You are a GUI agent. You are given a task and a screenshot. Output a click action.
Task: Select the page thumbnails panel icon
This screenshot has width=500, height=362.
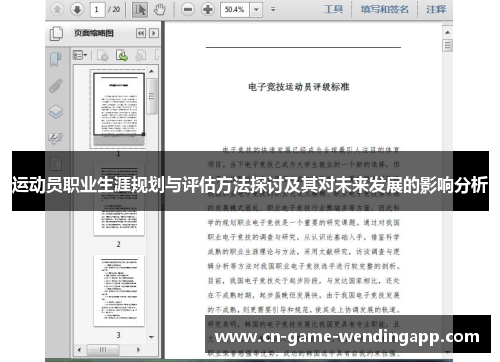coord(56,33)
